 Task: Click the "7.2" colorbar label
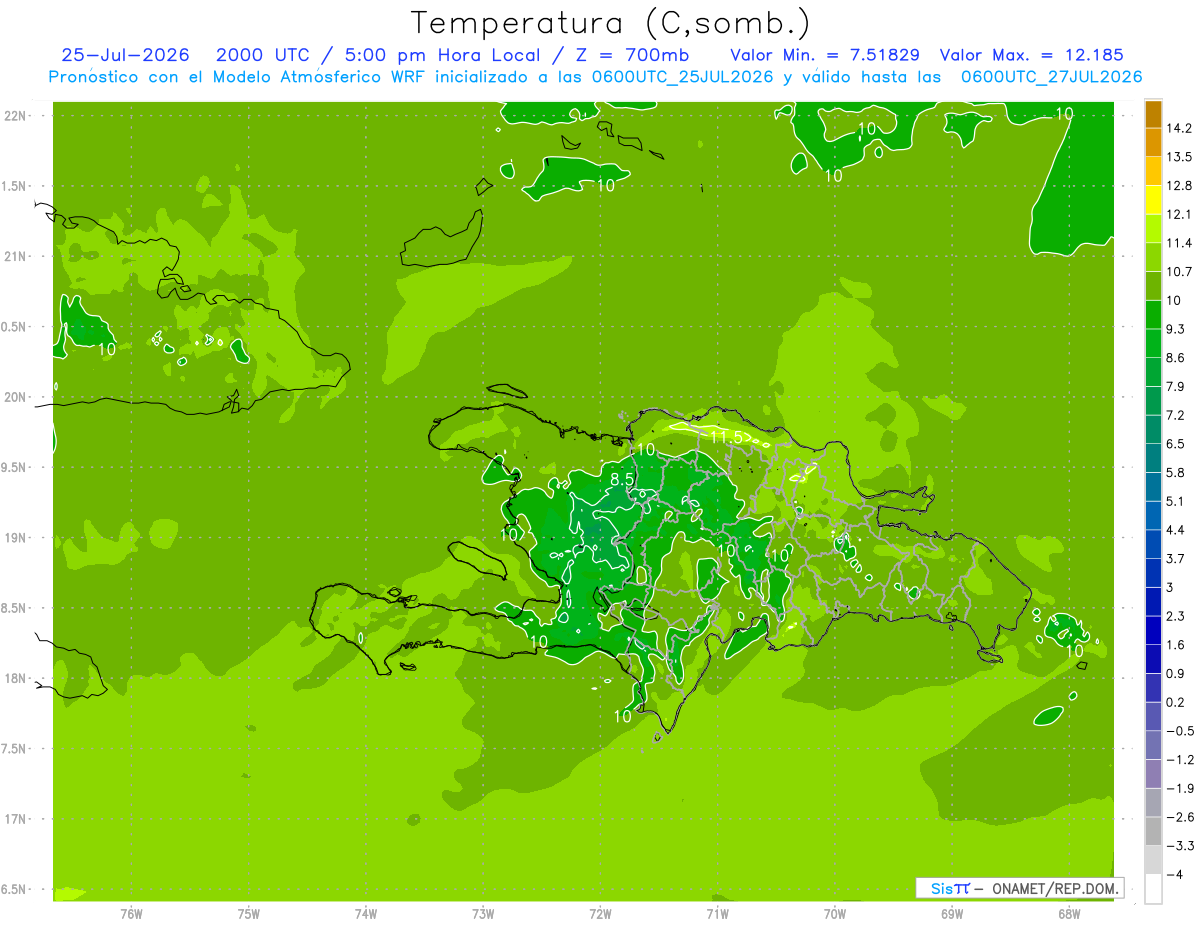(1175, 415)
